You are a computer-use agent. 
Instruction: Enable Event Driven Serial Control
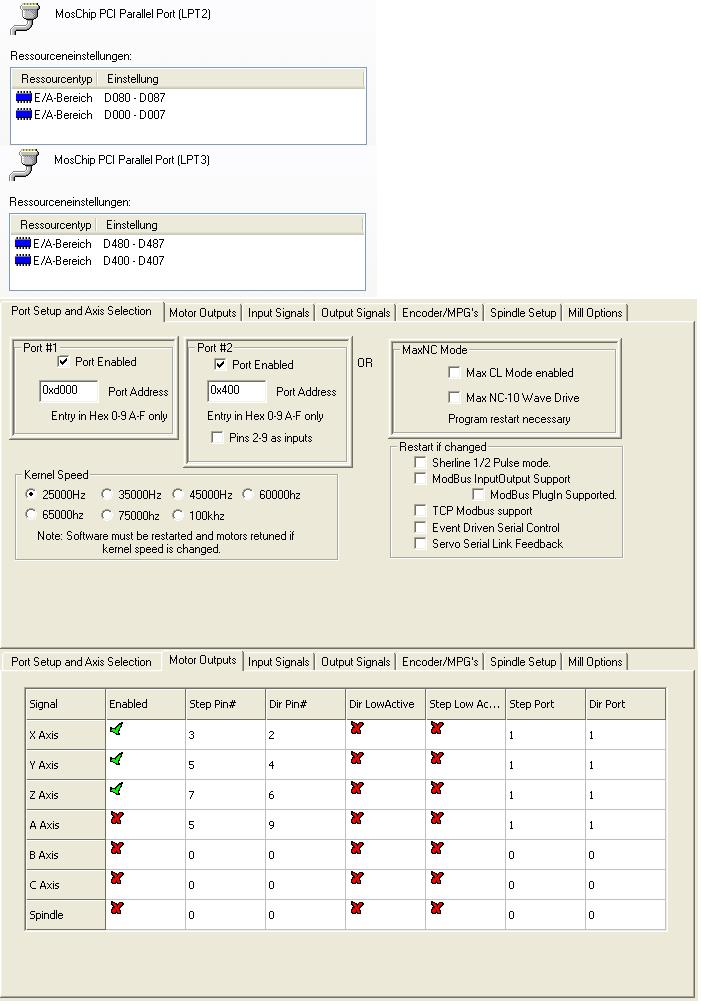click(420, 528)
